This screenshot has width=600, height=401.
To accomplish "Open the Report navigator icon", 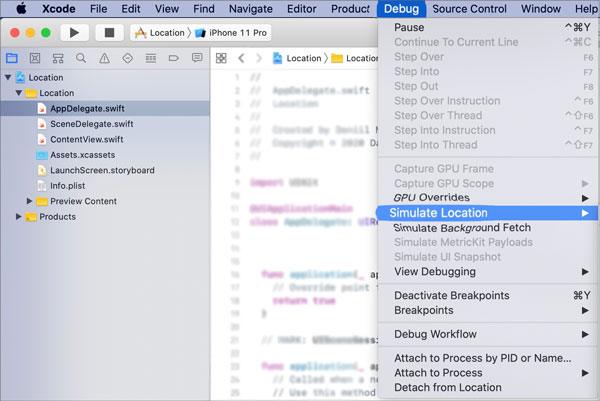I will point(197,58).
